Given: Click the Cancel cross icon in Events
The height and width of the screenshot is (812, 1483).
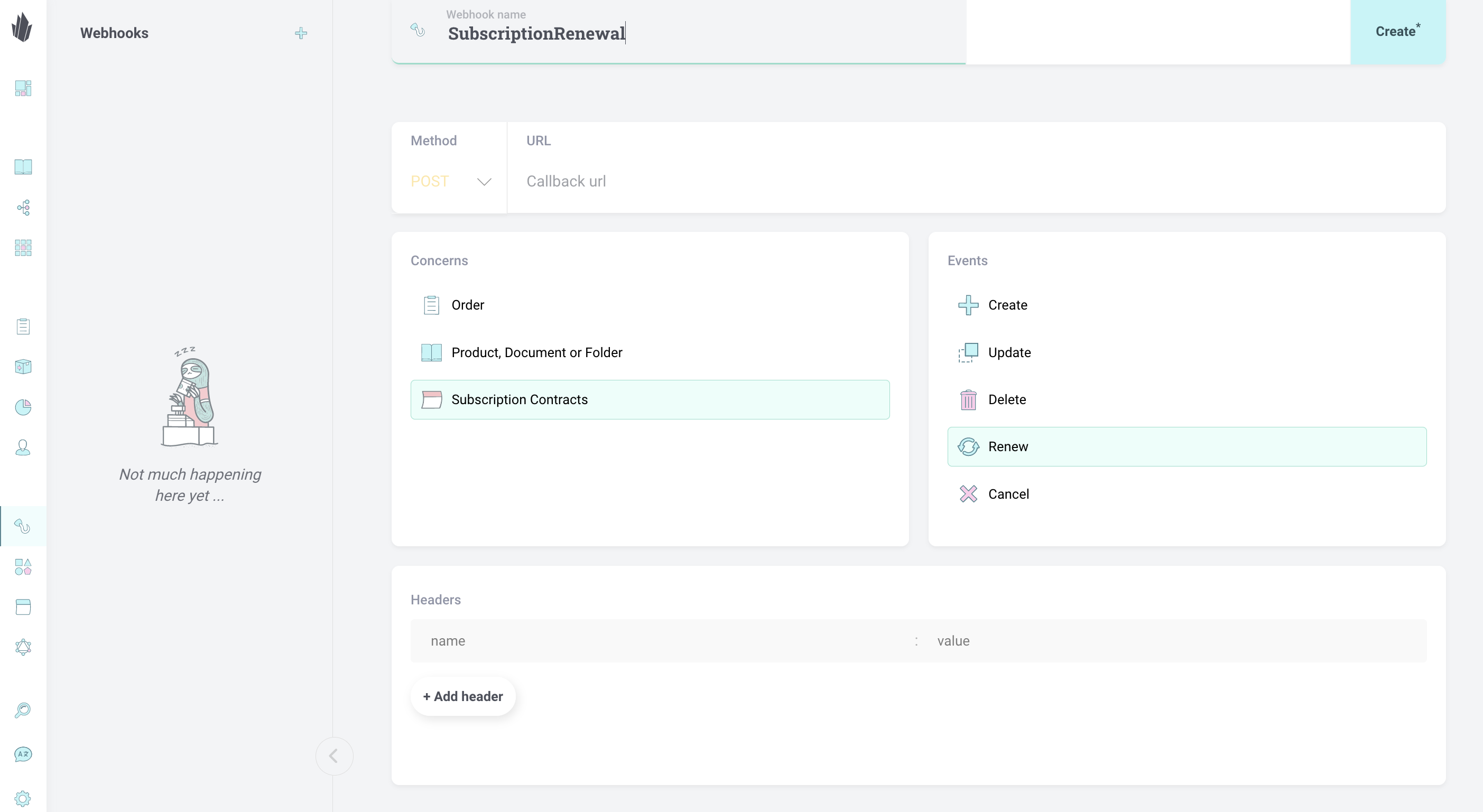Looking at the screenshot, I should pyautogui.click(x=968, y=494).
